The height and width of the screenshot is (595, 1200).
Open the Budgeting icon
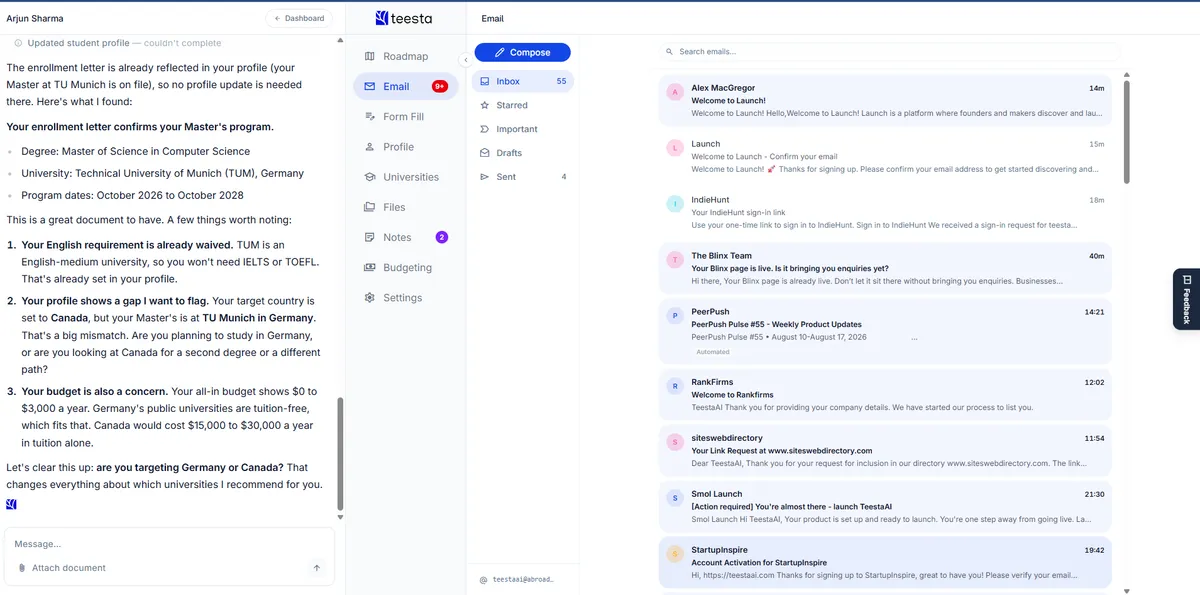(370, 267)
